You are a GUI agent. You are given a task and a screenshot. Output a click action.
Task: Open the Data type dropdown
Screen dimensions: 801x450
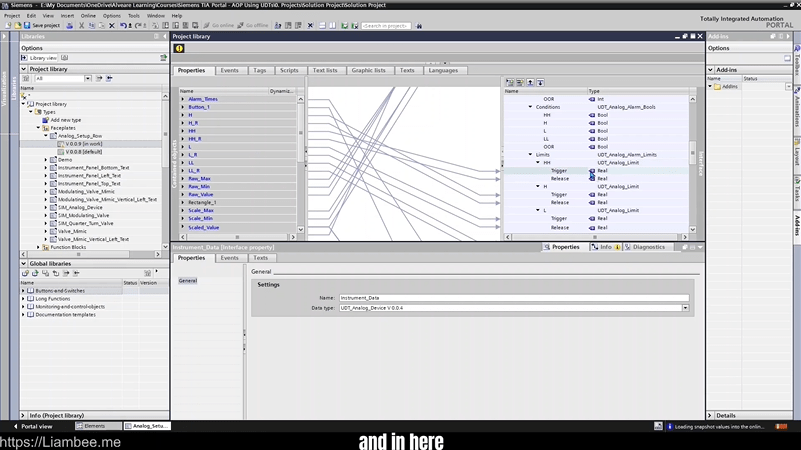[685, 308]
